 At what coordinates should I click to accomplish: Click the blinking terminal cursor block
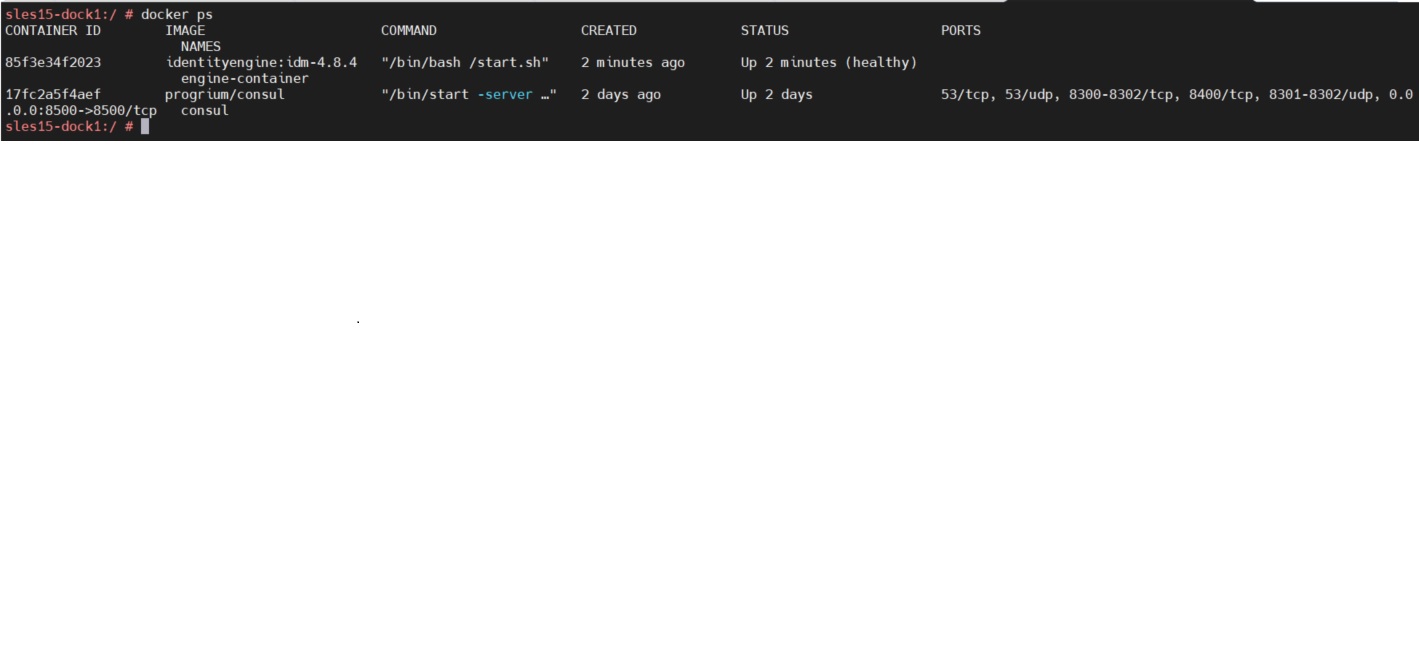click(143, 126)
